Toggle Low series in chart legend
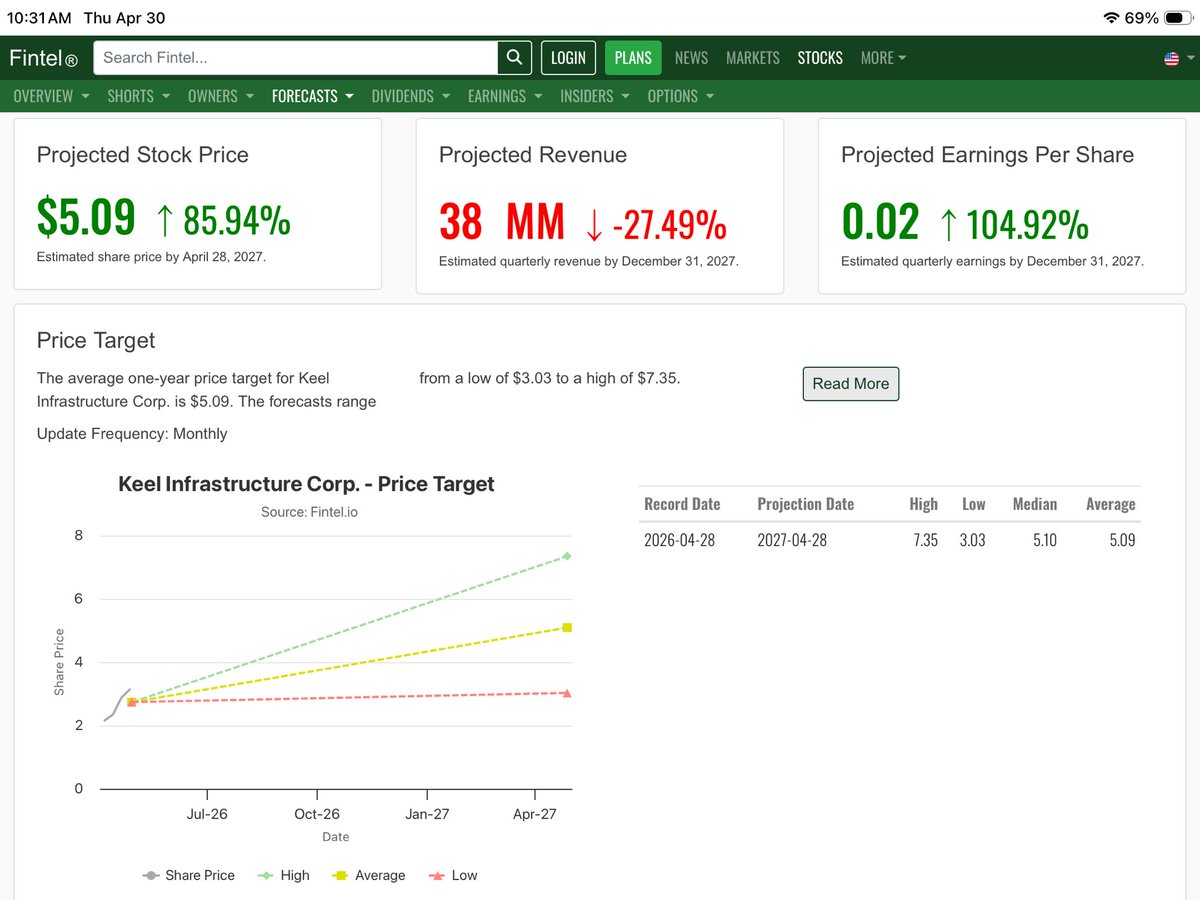1200x900 pixels. coord(453,875)
